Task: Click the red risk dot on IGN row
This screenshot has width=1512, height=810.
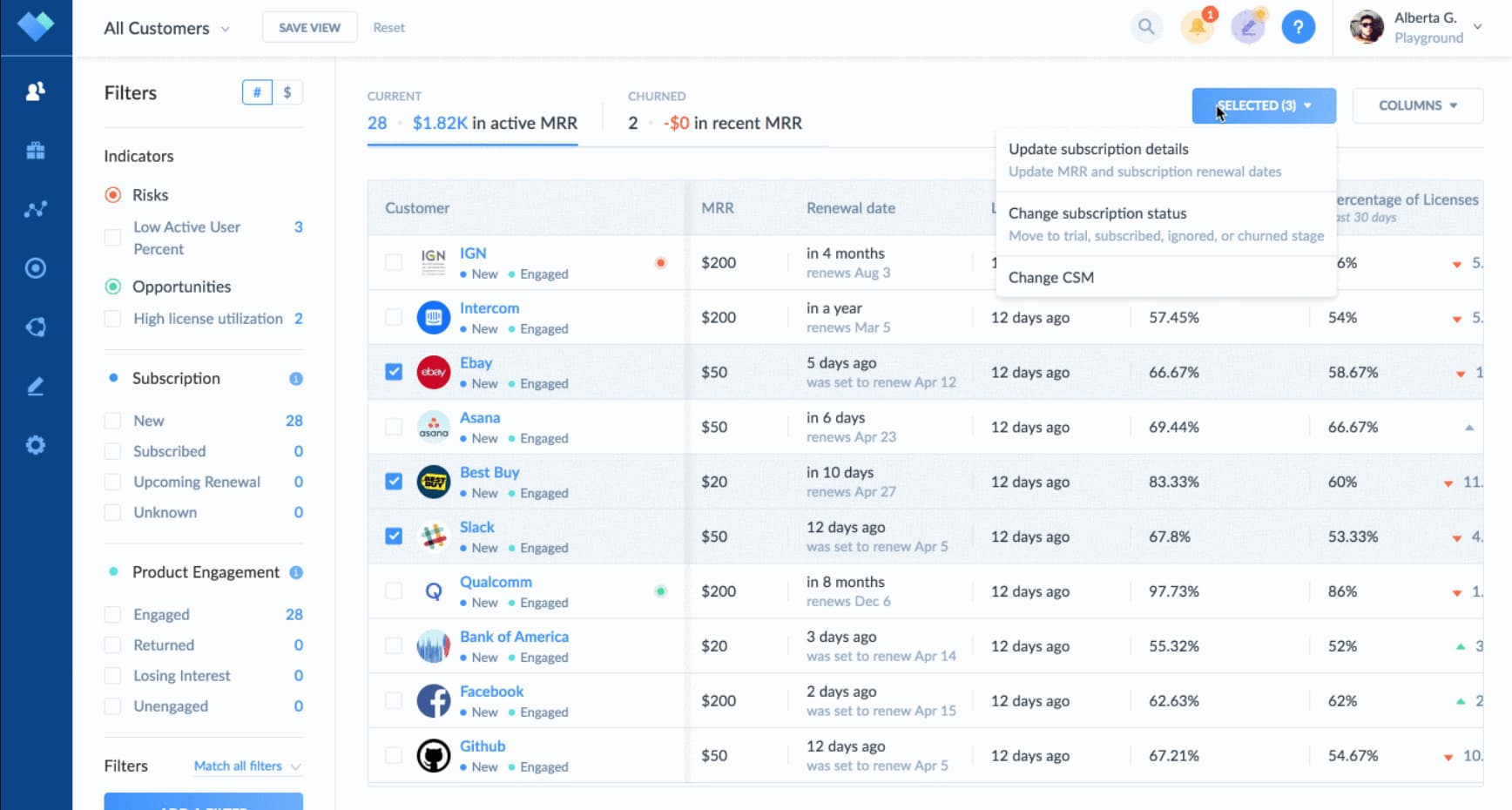Action: point(661,262)
